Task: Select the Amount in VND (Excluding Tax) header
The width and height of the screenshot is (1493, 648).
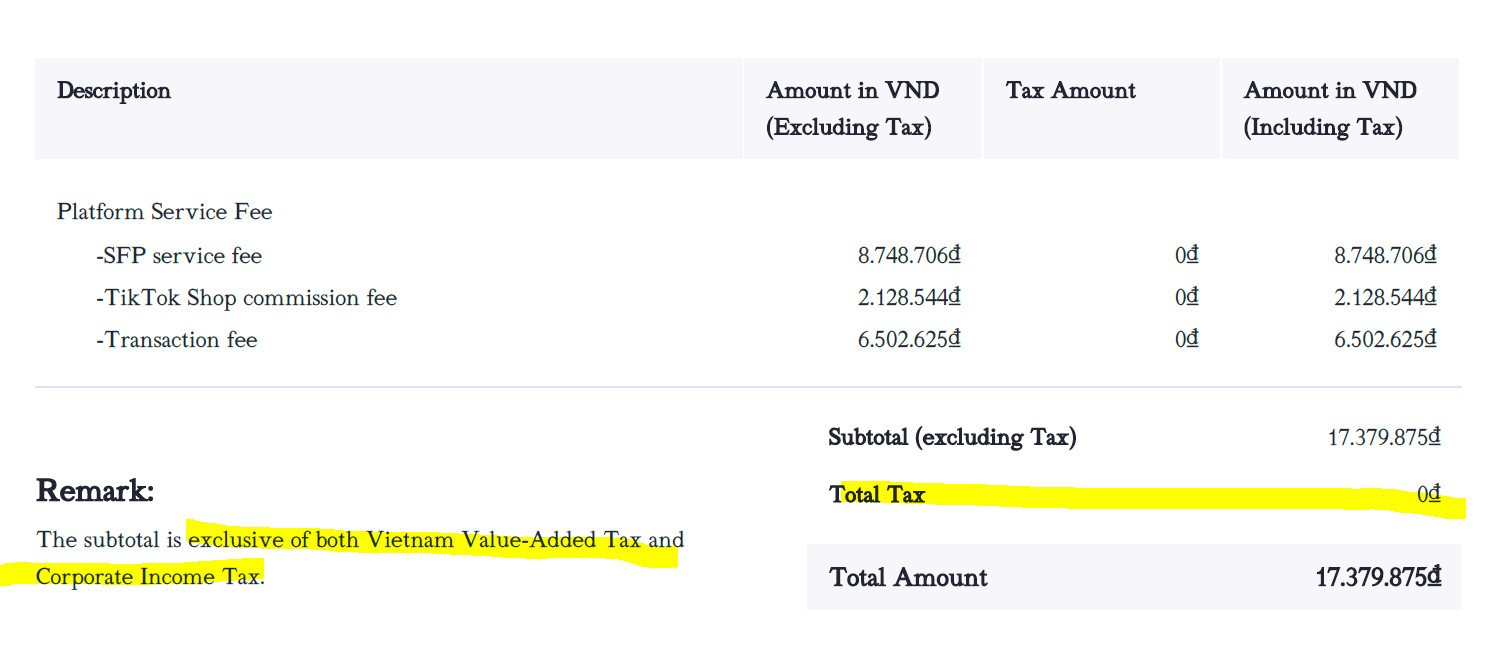Action: (852, 108)
